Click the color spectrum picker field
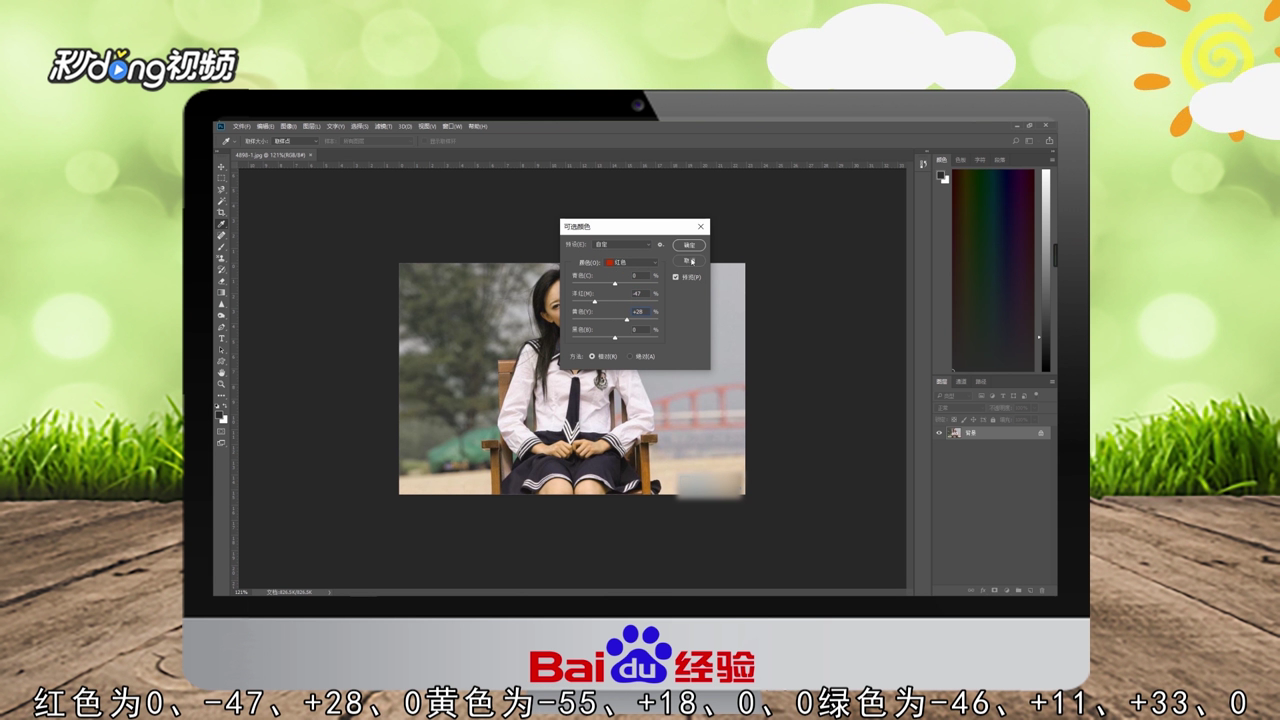Image resolution: width=1280 pixels, height=720 pixels. [993, 270]
